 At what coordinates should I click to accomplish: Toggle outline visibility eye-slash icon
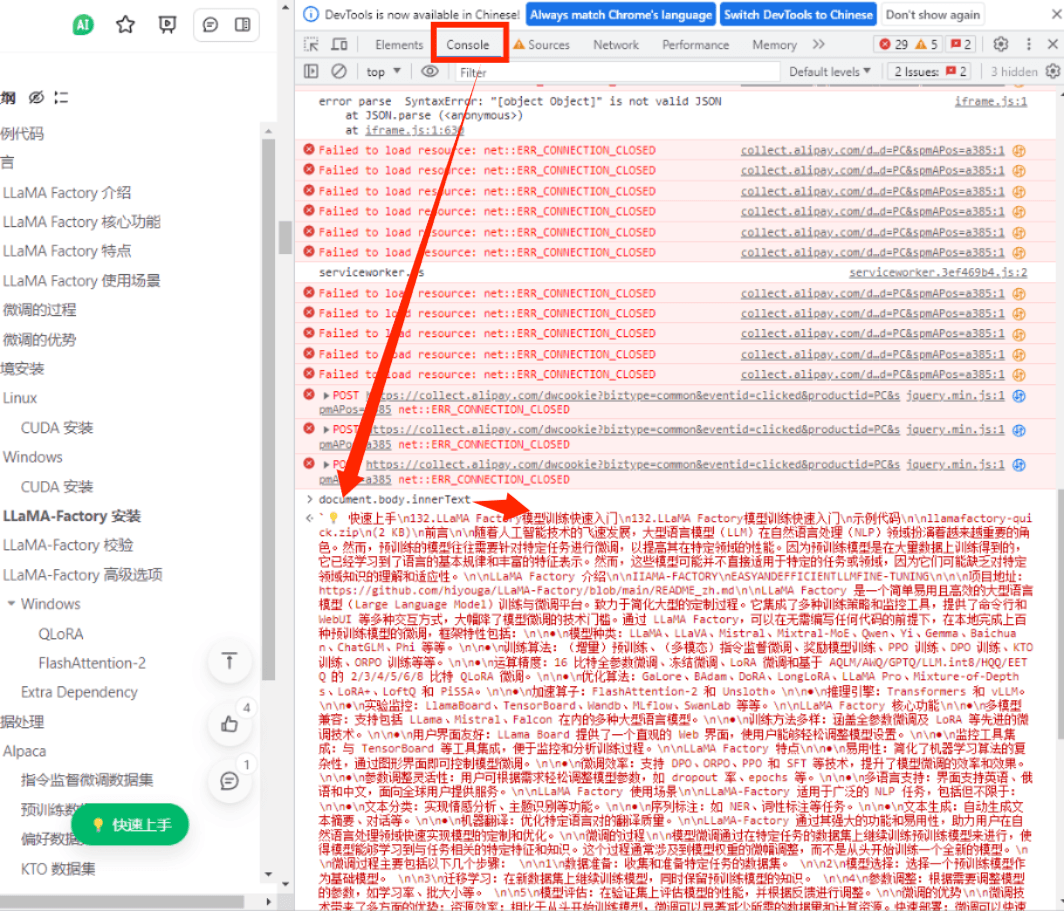(37, 98)
